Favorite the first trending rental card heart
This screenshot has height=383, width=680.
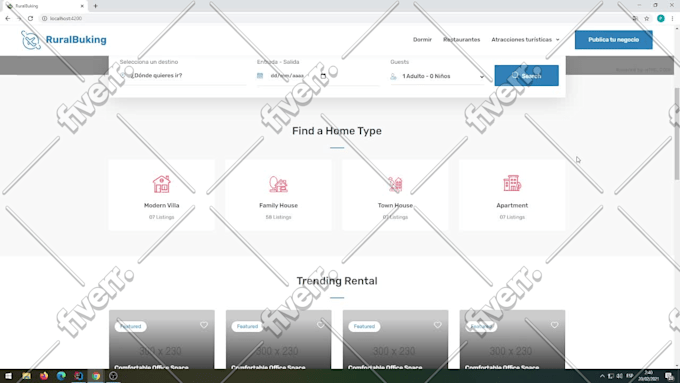pos(204,325)
